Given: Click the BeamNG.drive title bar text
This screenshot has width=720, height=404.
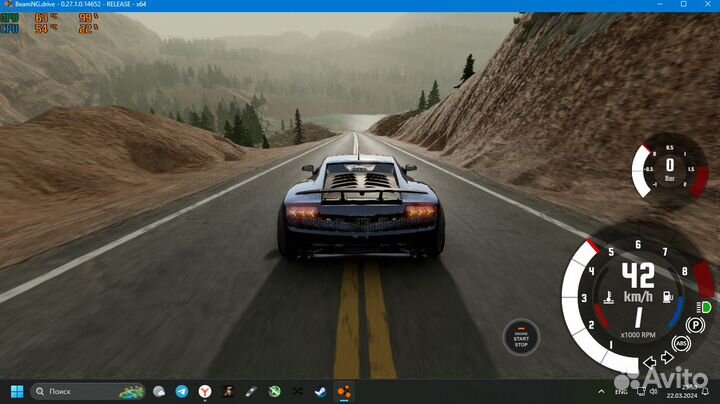Looking at the screenshot, I should [81, 4].
